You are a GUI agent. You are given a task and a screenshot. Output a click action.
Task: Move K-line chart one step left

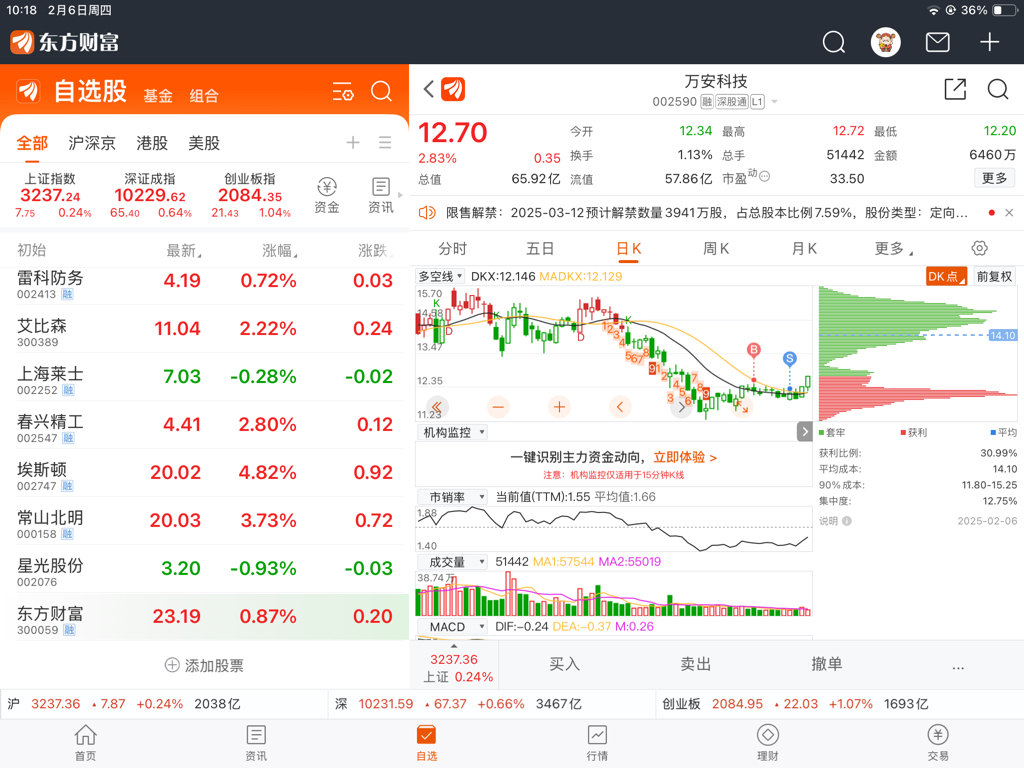click(x=620, y=408)
